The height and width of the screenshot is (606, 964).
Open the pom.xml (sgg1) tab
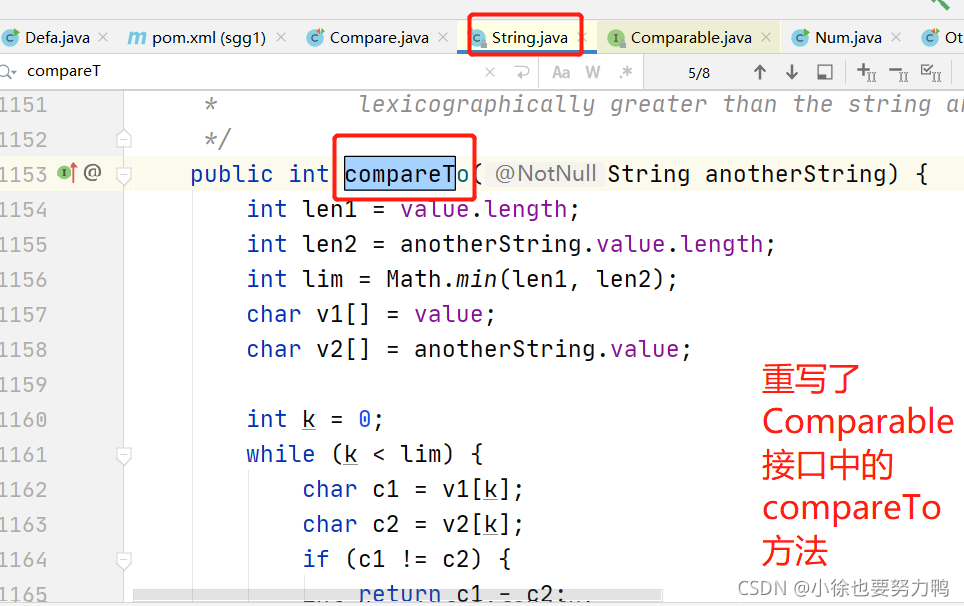208,38
